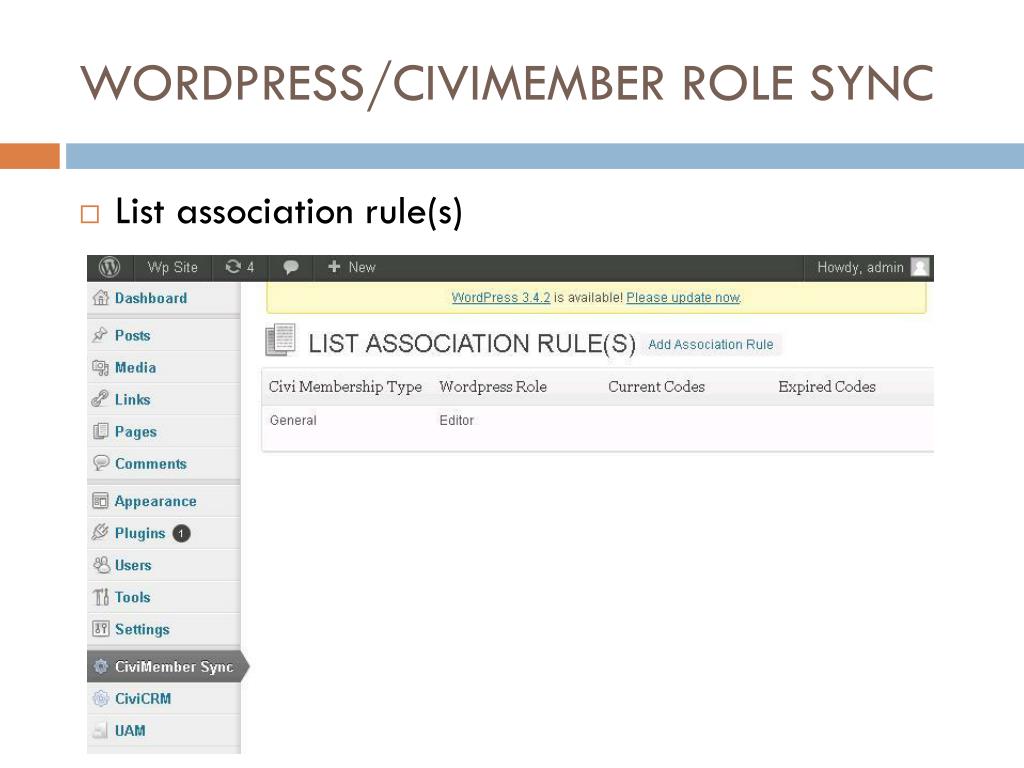Viewport: 1024px width, 768px height.
Task: Open the admin user avatar
Action: pos(920,266)
